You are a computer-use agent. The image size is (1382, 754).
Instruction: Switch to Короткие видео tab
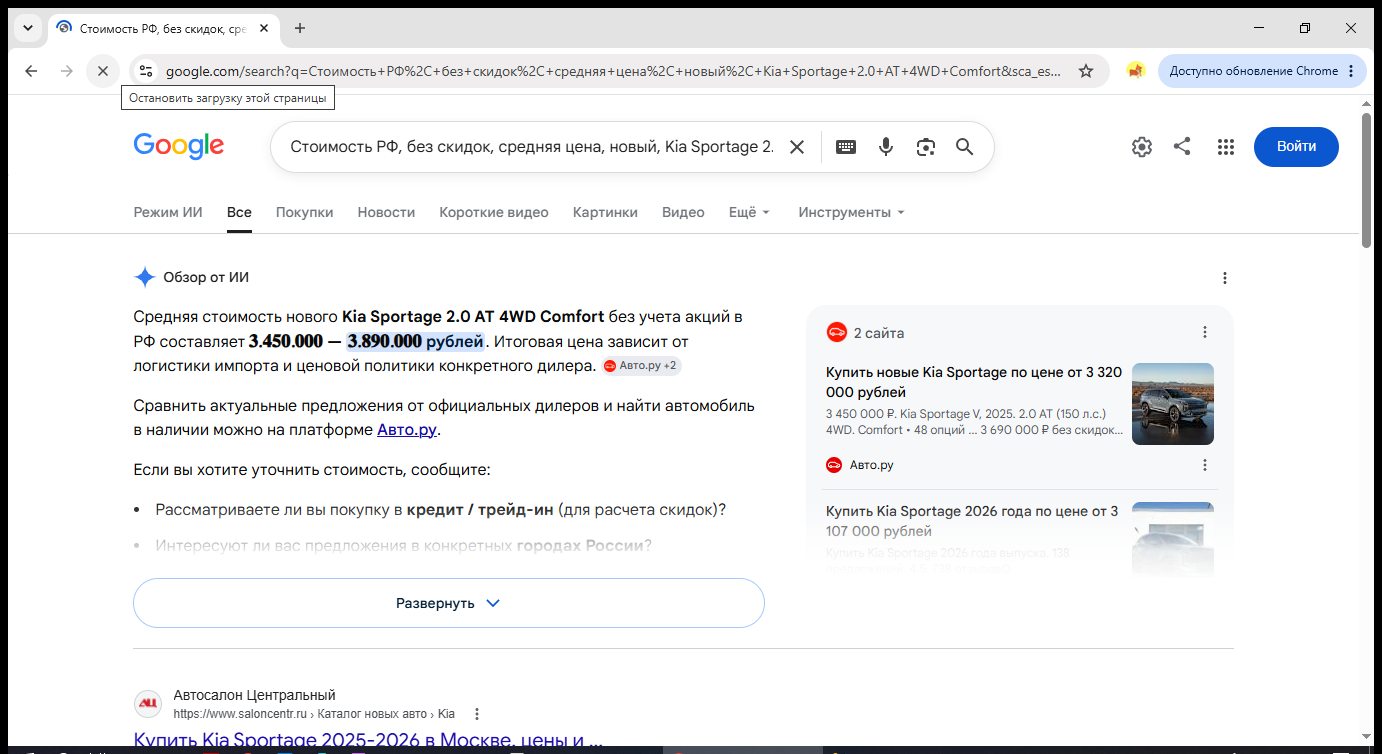coord(494,212)
